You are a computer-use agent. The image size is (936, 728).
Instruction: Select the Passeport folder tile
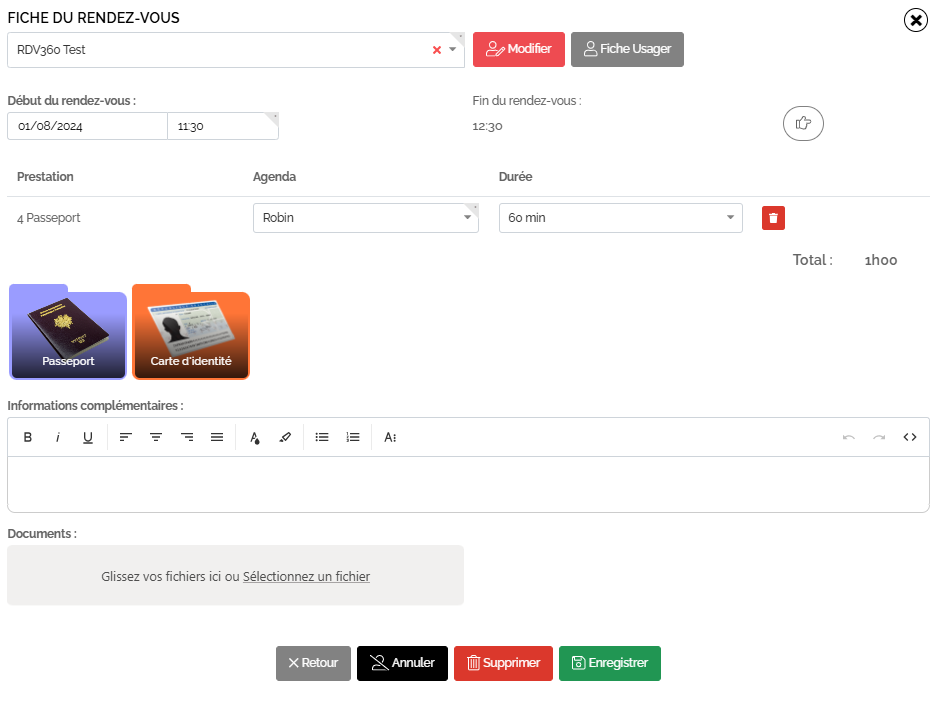(68, 332)
